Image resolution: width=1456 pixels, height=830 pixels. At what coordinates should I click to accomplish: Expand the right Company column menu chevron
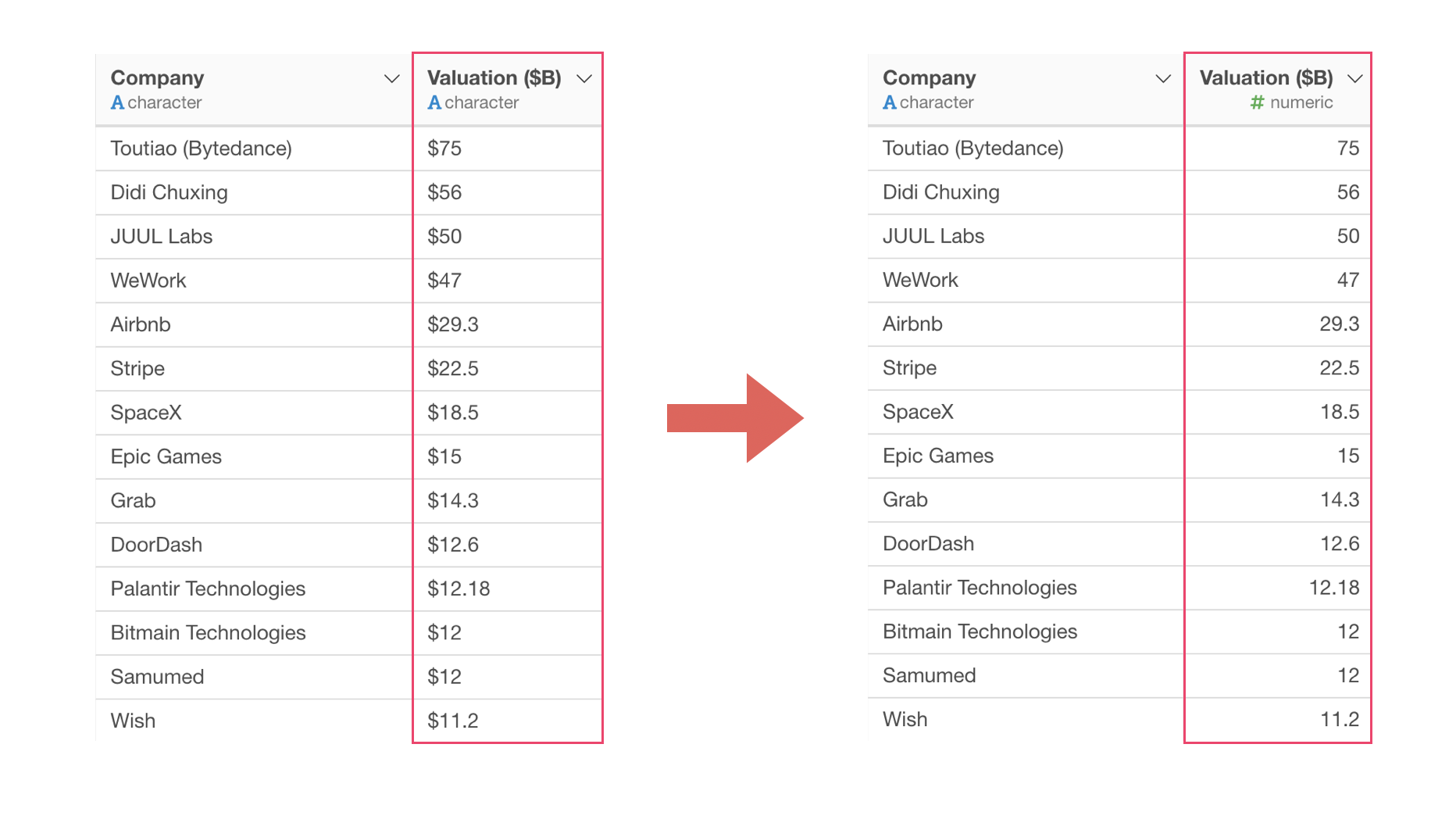point(1163,79)
